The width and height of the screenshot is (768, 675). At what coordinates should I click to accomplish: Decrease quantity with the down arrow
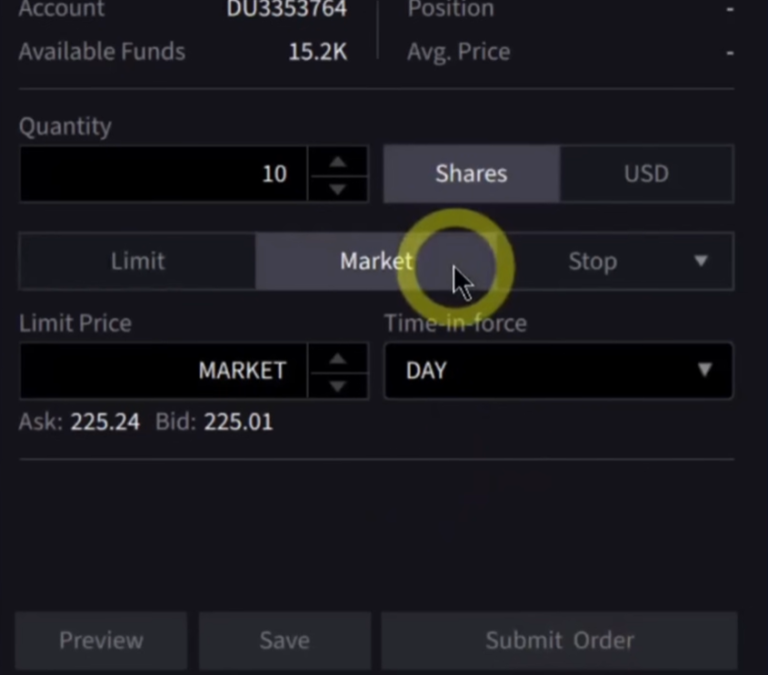[337, 188]
